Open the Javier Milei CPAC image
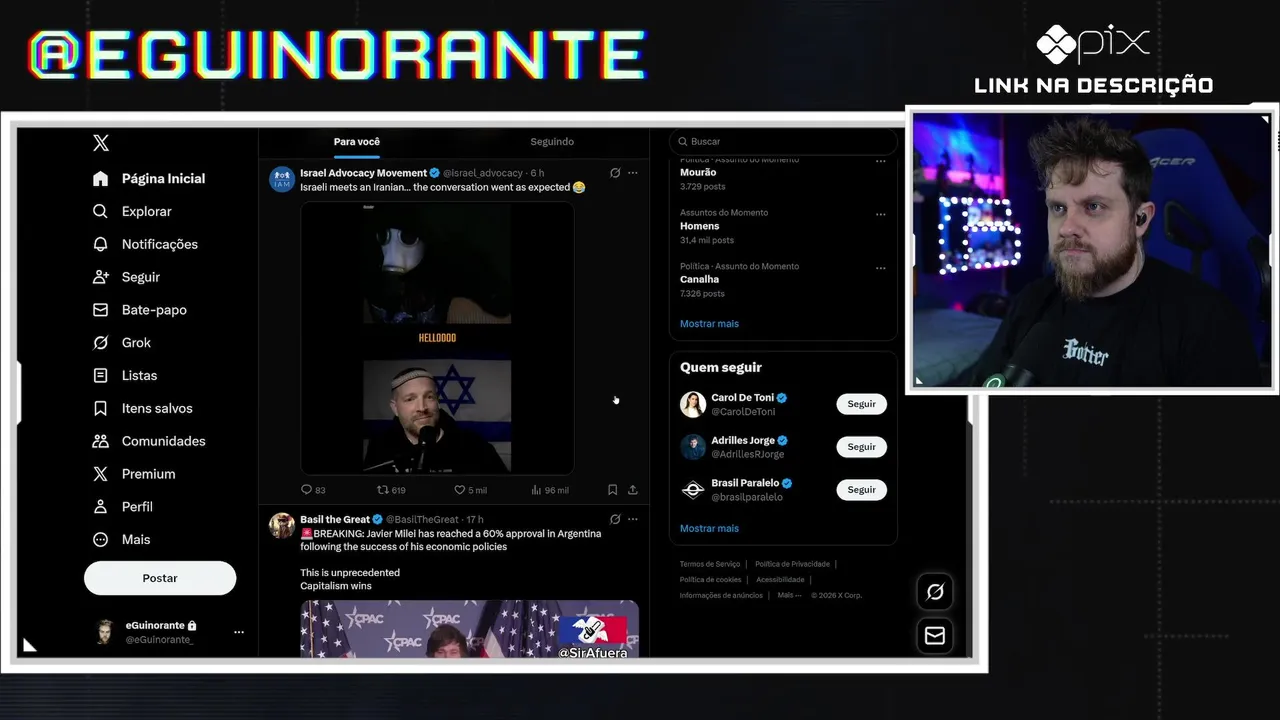 pyautogui.click(x=469, y=629)
